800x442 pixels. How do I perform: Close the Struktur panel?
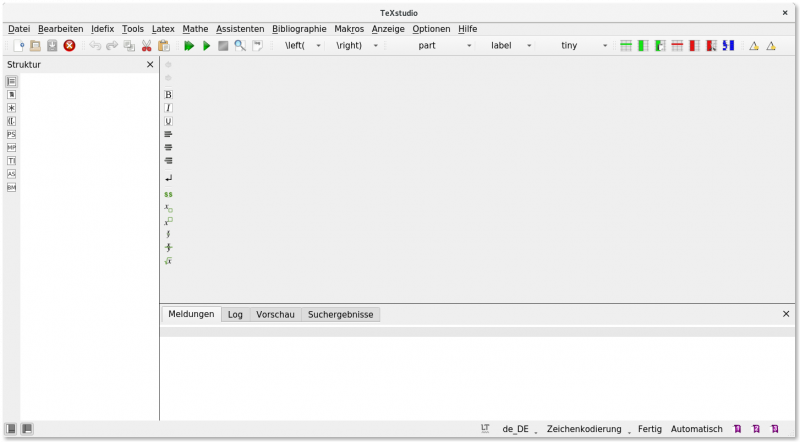pyautogui.click(x=150, y=64)
